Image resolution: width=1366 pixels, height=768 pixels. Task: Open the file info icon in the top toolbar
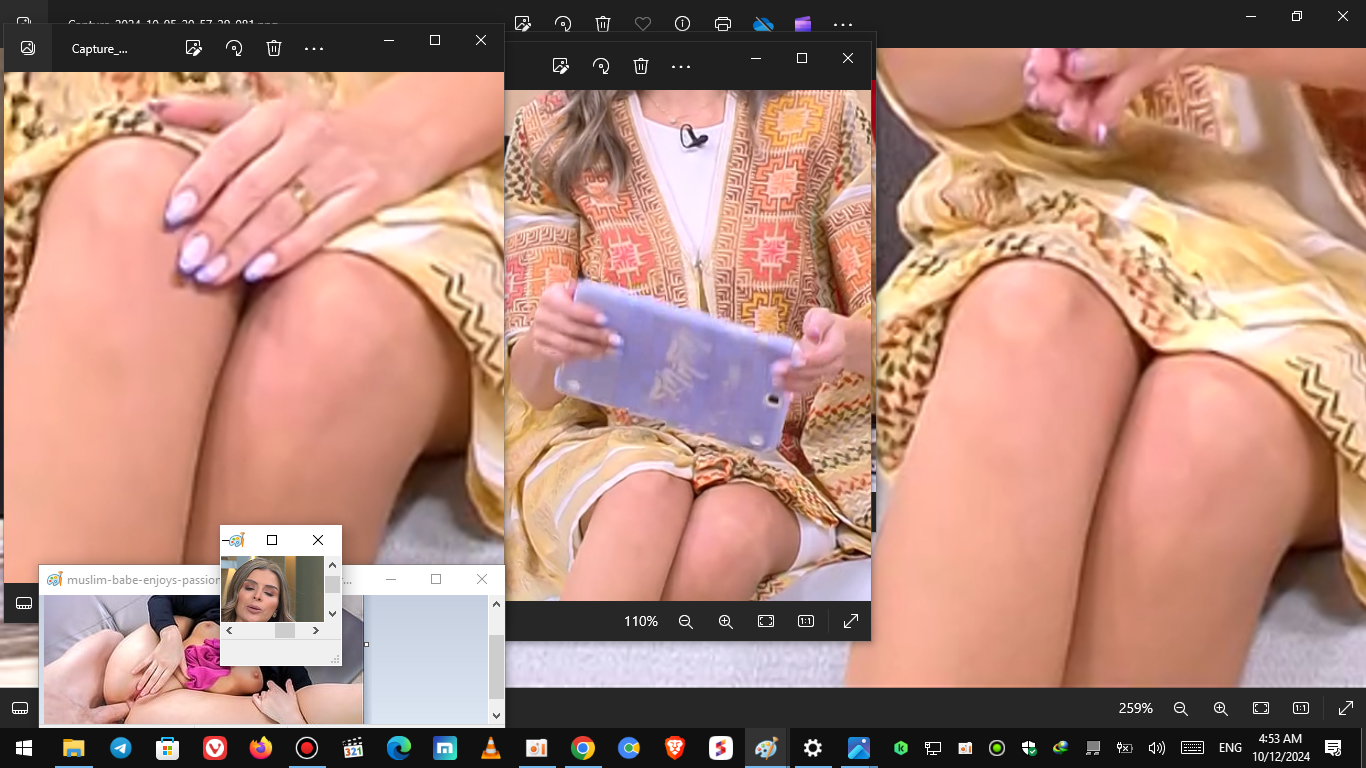point(683,23)
